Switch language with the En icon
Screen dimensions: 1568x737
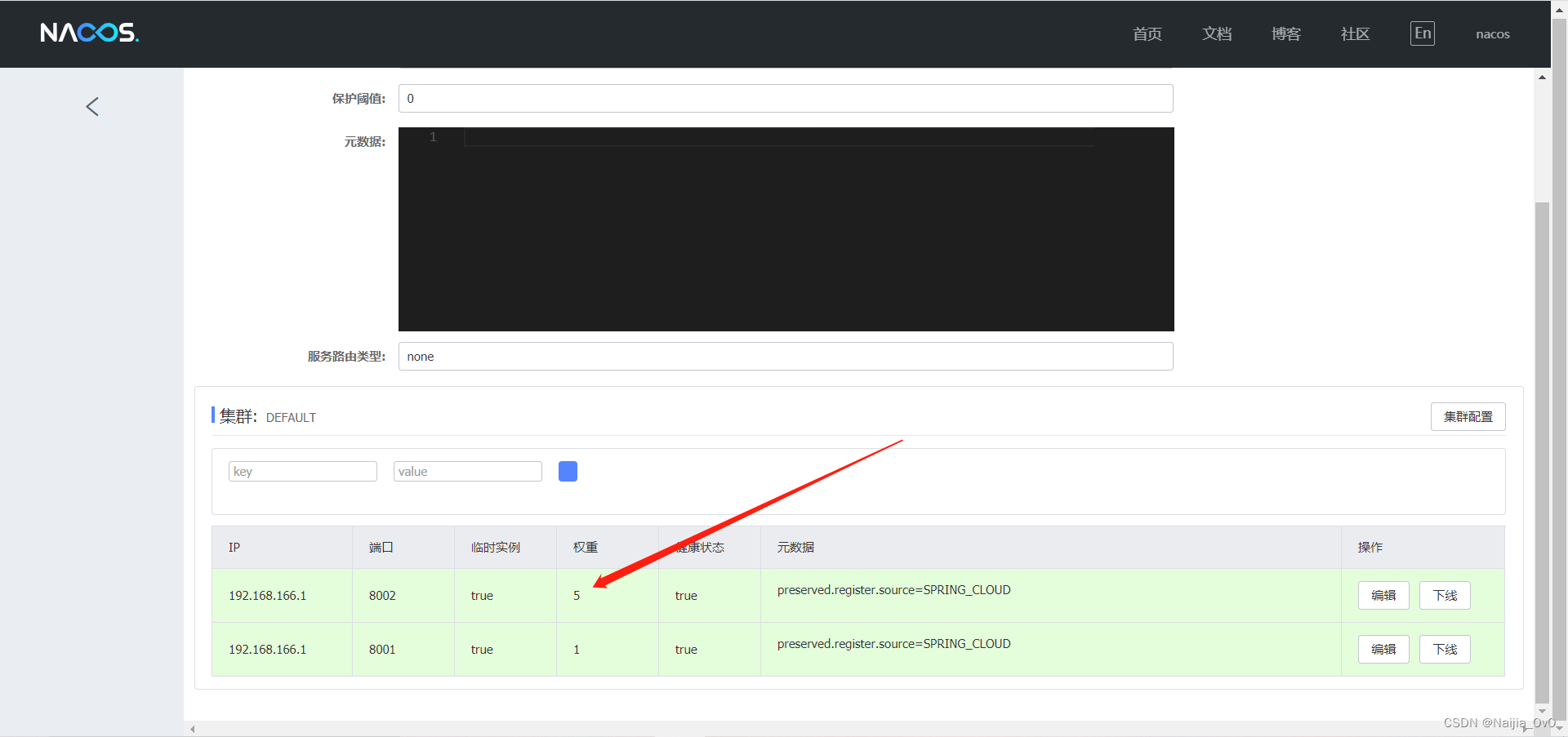coord(1422,33)
